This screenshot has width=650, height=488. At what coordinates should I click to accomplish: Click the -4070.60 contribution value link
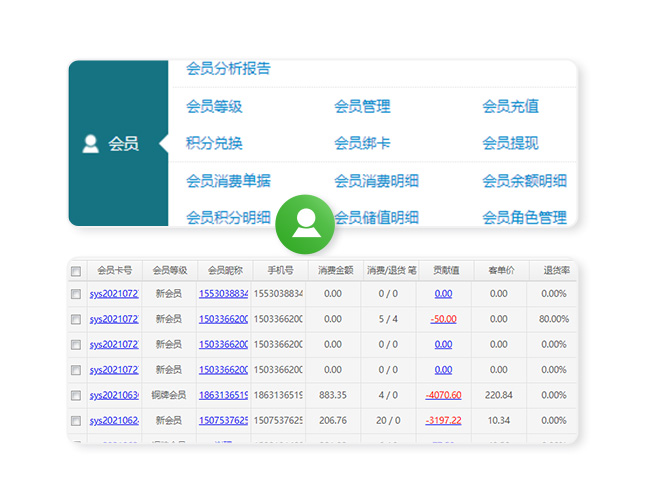[443, 395]
